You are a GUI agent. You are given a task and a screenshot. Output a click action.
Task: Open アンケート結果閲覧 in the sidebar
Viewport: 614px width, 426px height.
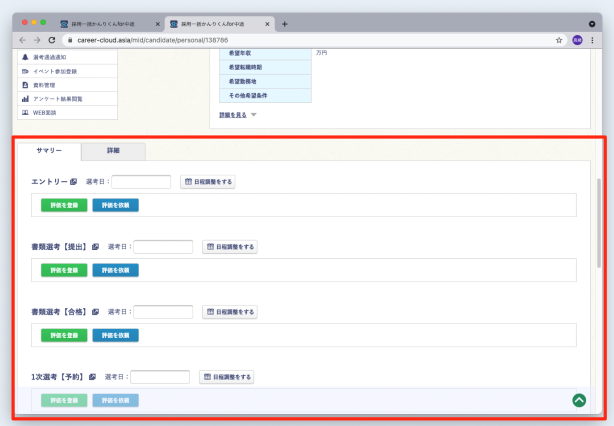click(58, 99)
